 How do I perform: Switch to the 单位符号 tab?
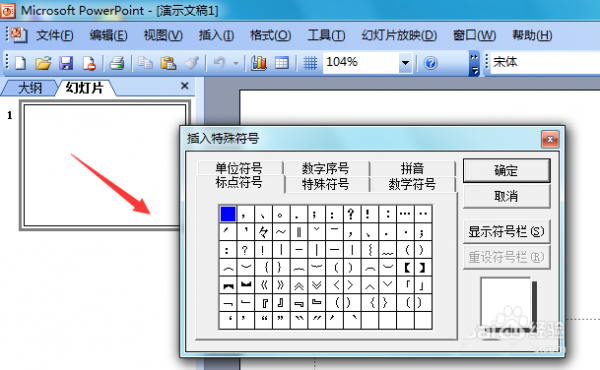click(239, 168)
